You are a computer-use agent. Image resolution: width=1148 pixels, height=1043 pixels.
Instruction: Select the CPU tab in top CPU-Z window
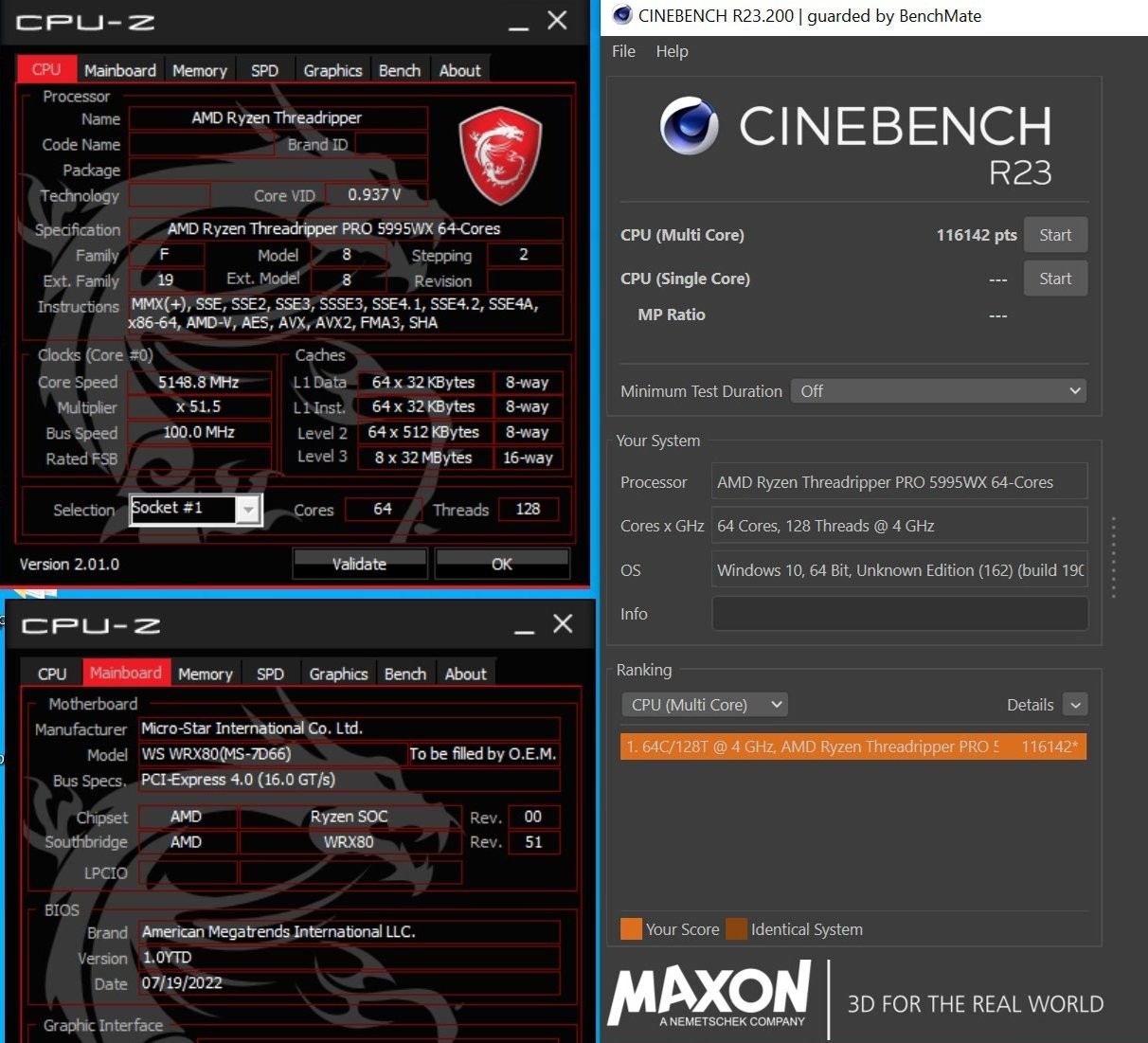pos(46,69)
